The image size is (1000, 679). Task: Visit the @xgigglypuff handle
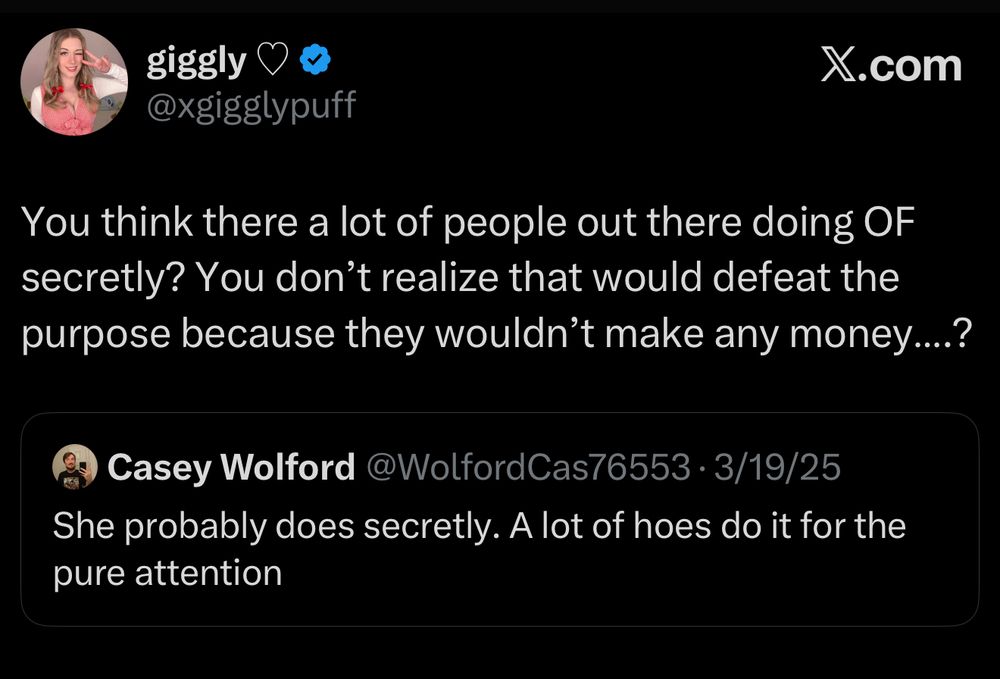(250, 105)
